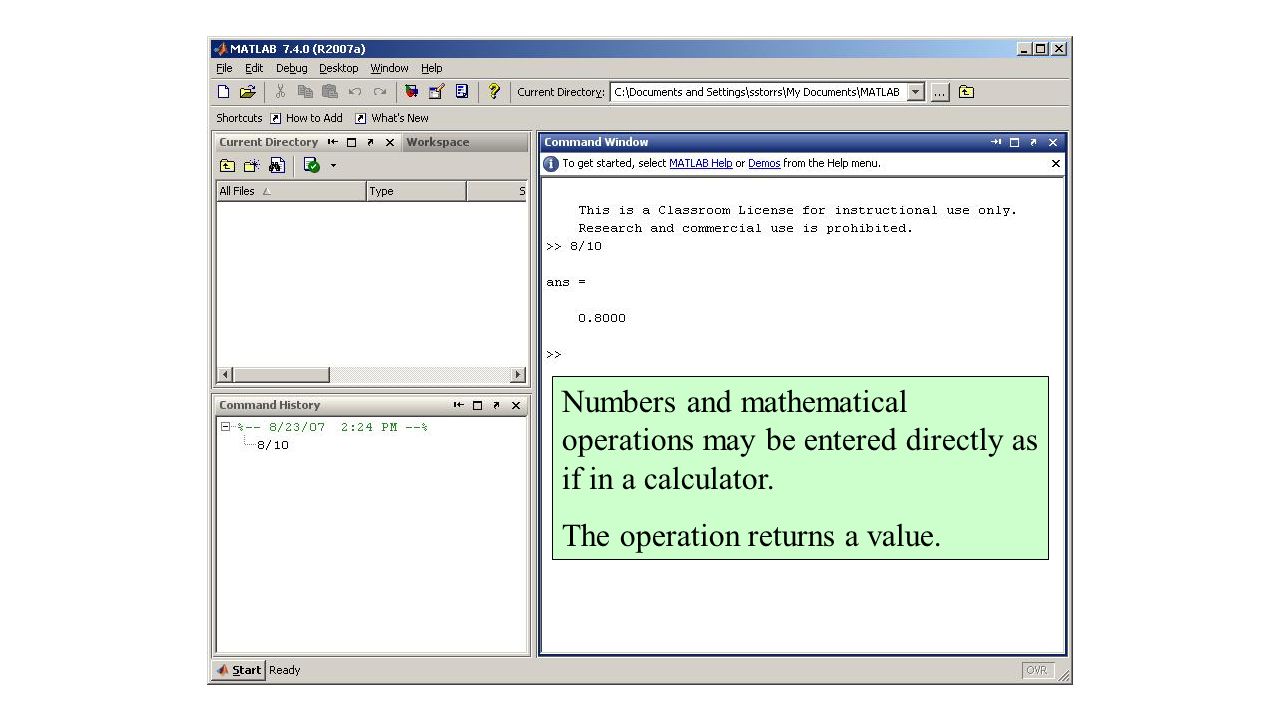Minimize the Command History panel to the side

(459, 405)
